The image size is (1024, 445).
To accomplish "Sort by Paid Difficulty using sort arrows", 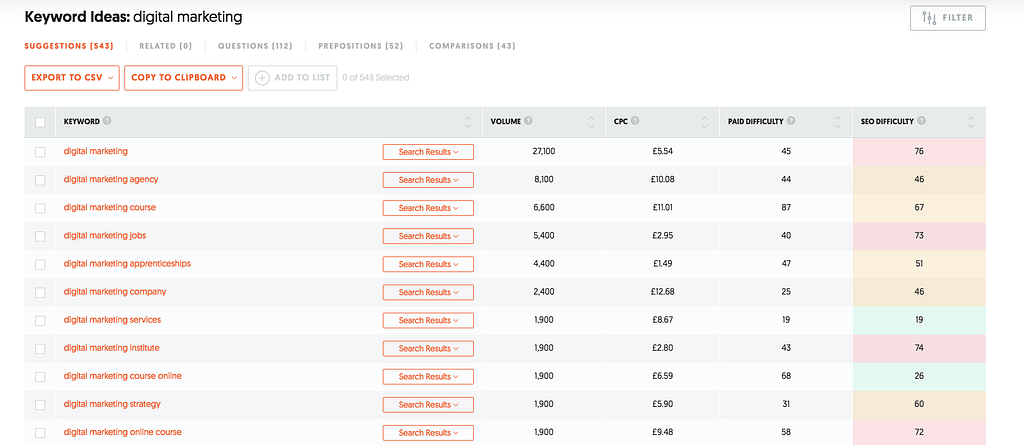I will point(838,122).
